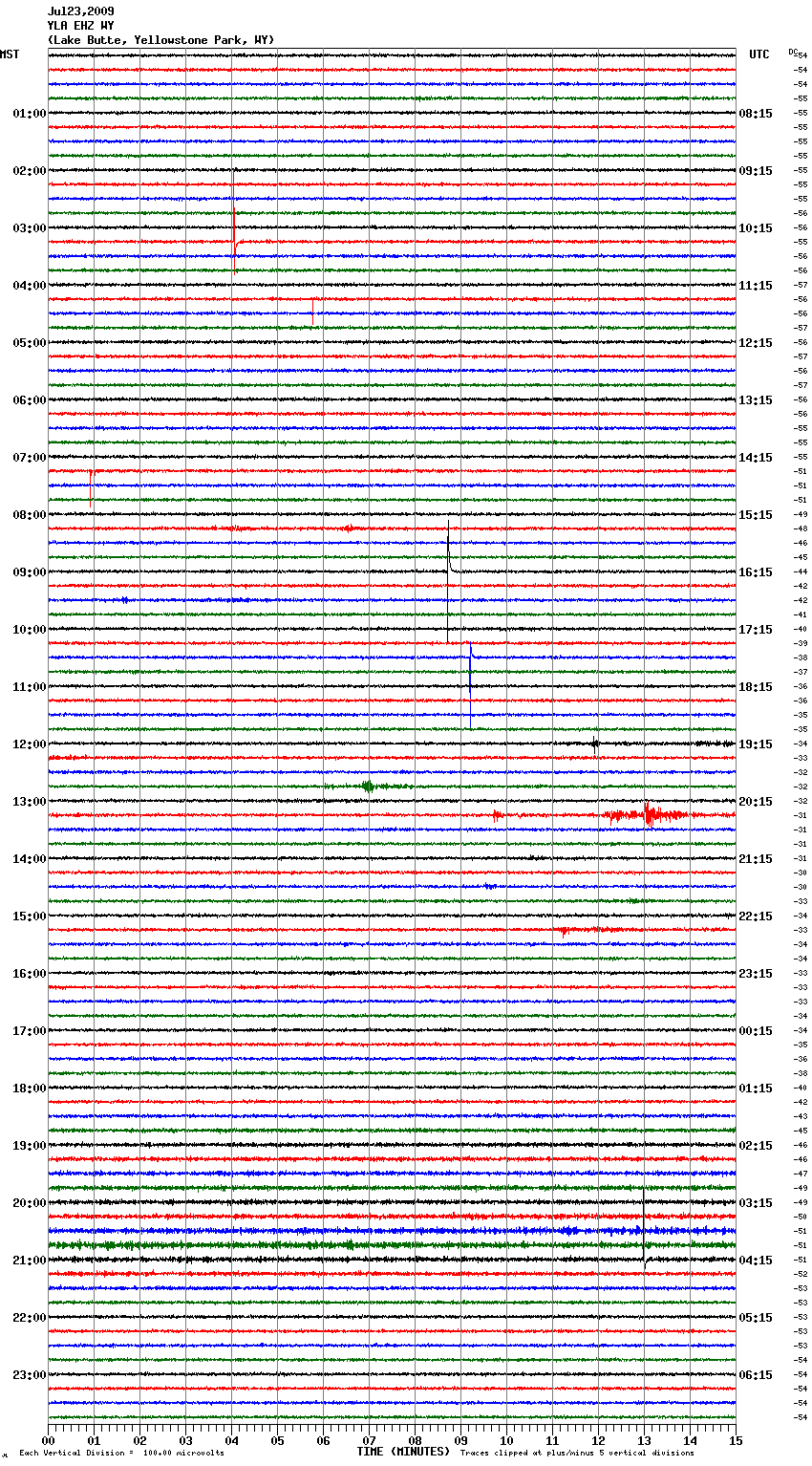
Task: Select the 16:00 MST hour label
Action: pyautogui.click(x=30, y=974)
